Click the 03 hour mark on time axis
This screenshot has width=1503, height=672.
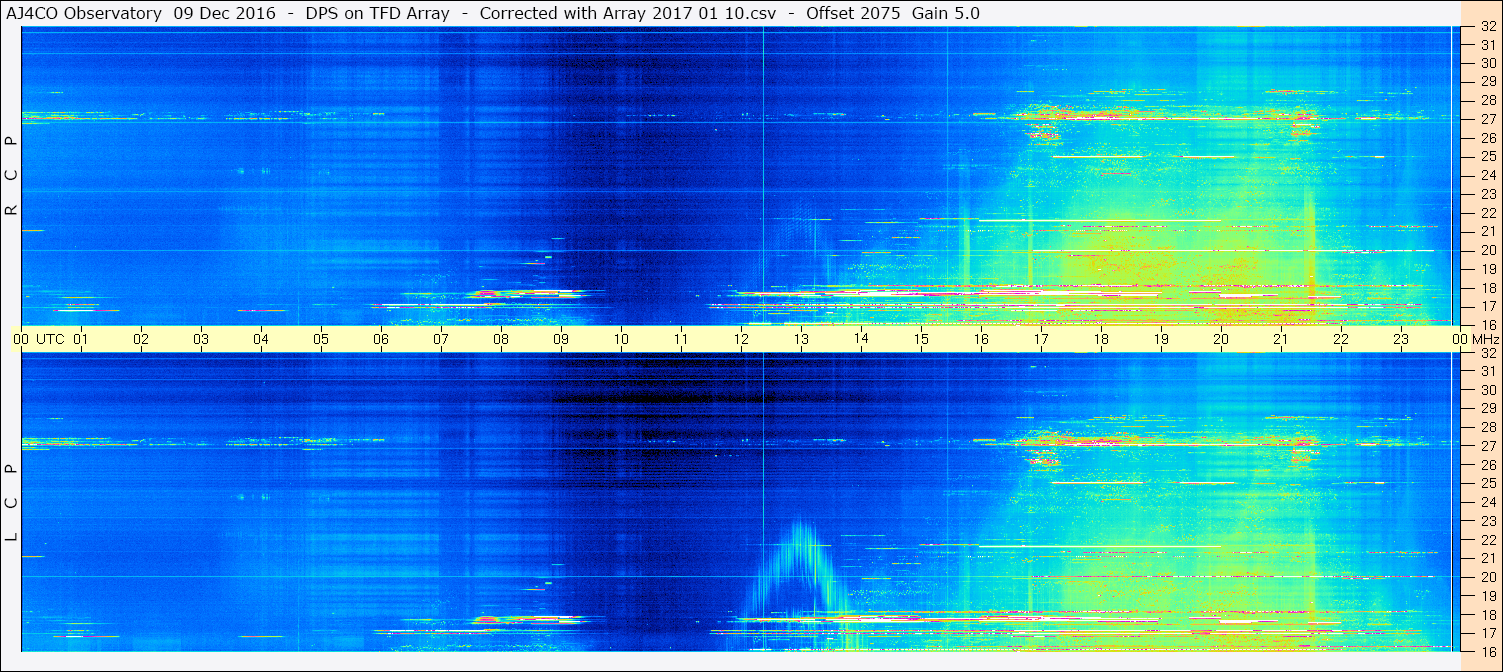pos(201,339)
